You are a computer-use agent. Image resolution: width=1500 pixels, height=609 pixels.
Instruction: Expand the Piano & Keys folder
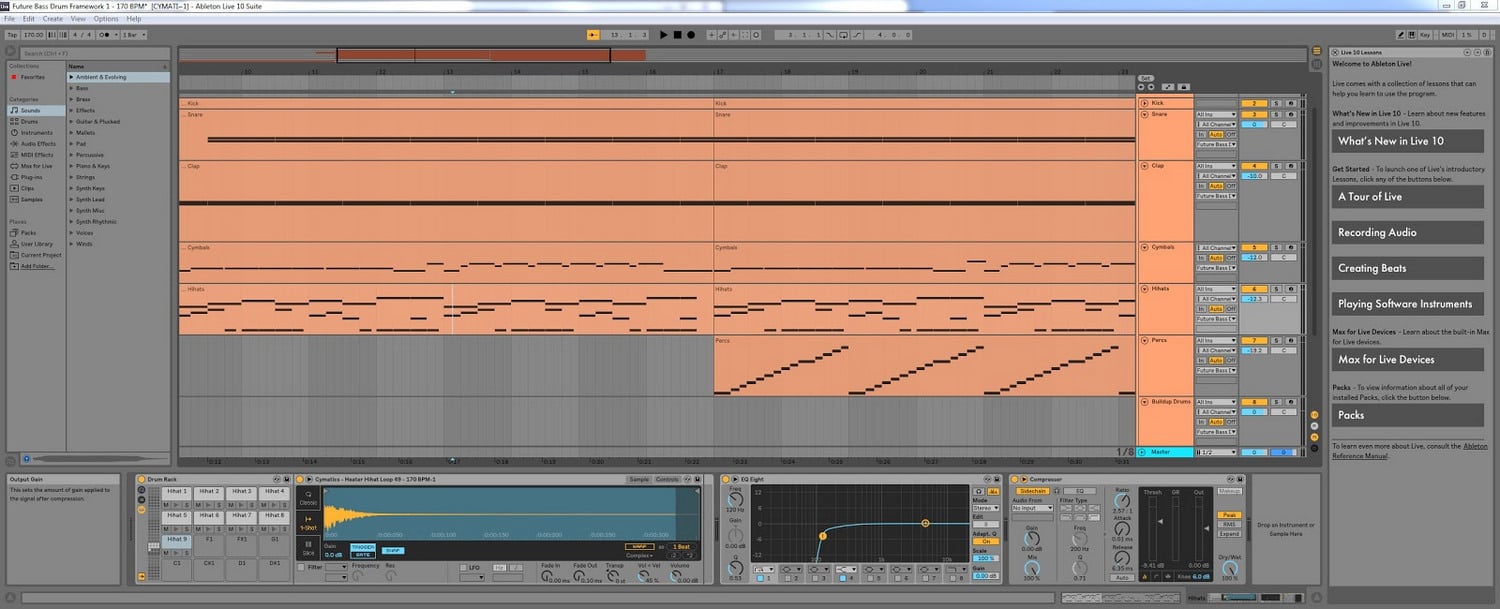[71, 166]
